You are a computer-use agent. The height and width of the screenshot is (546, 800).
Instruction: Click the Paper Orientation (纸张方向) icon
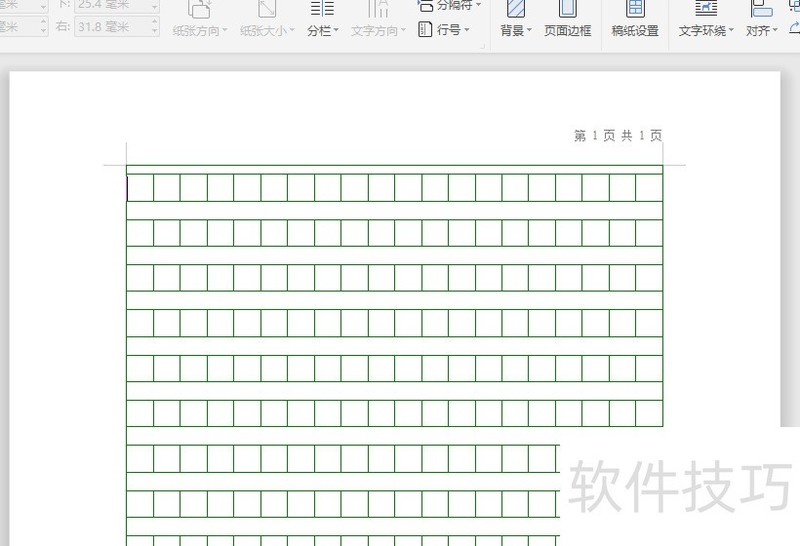(200, 9)
